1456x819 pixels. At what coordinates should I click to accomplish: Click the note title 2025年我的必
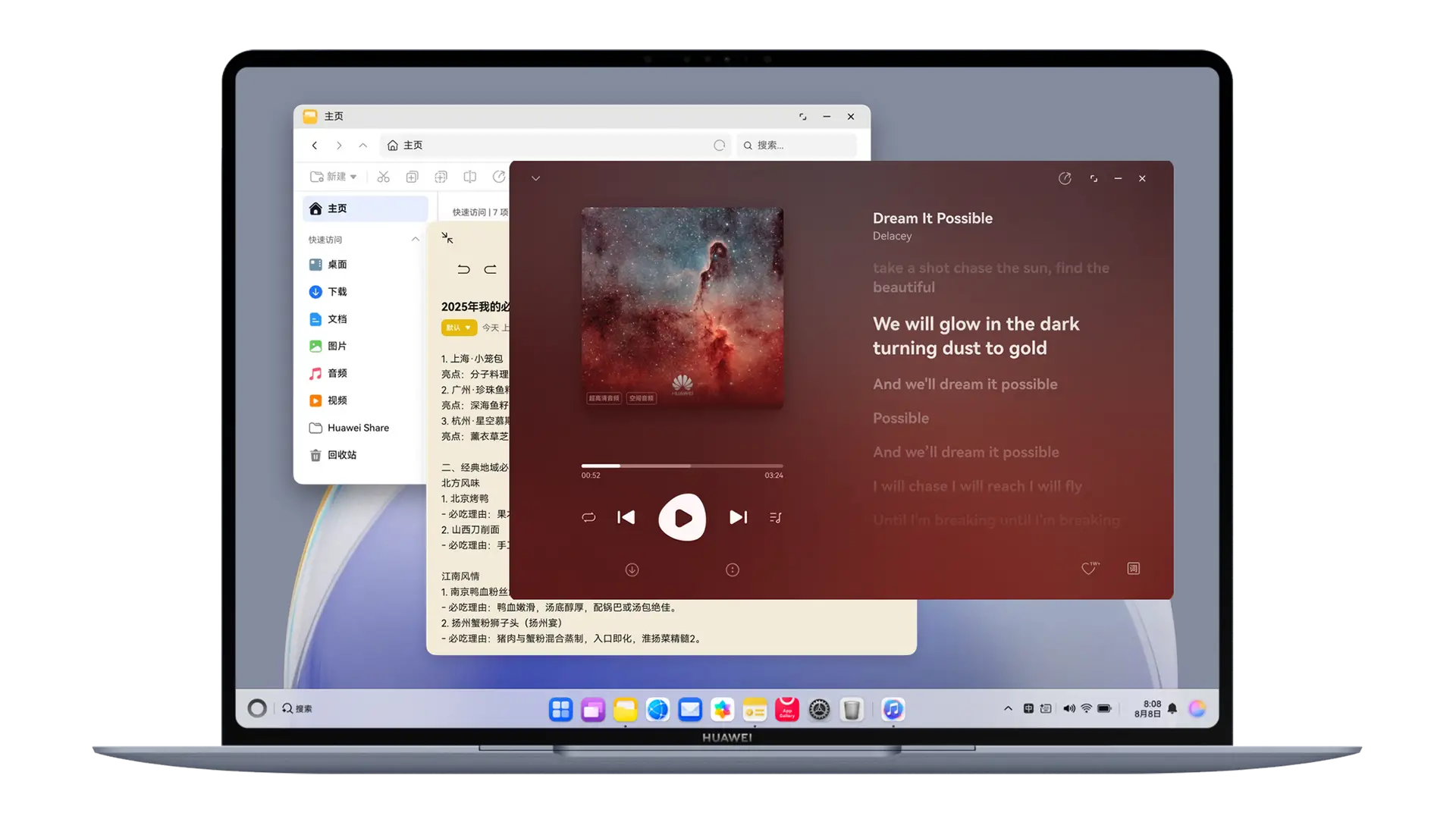[x=475, y=306]
